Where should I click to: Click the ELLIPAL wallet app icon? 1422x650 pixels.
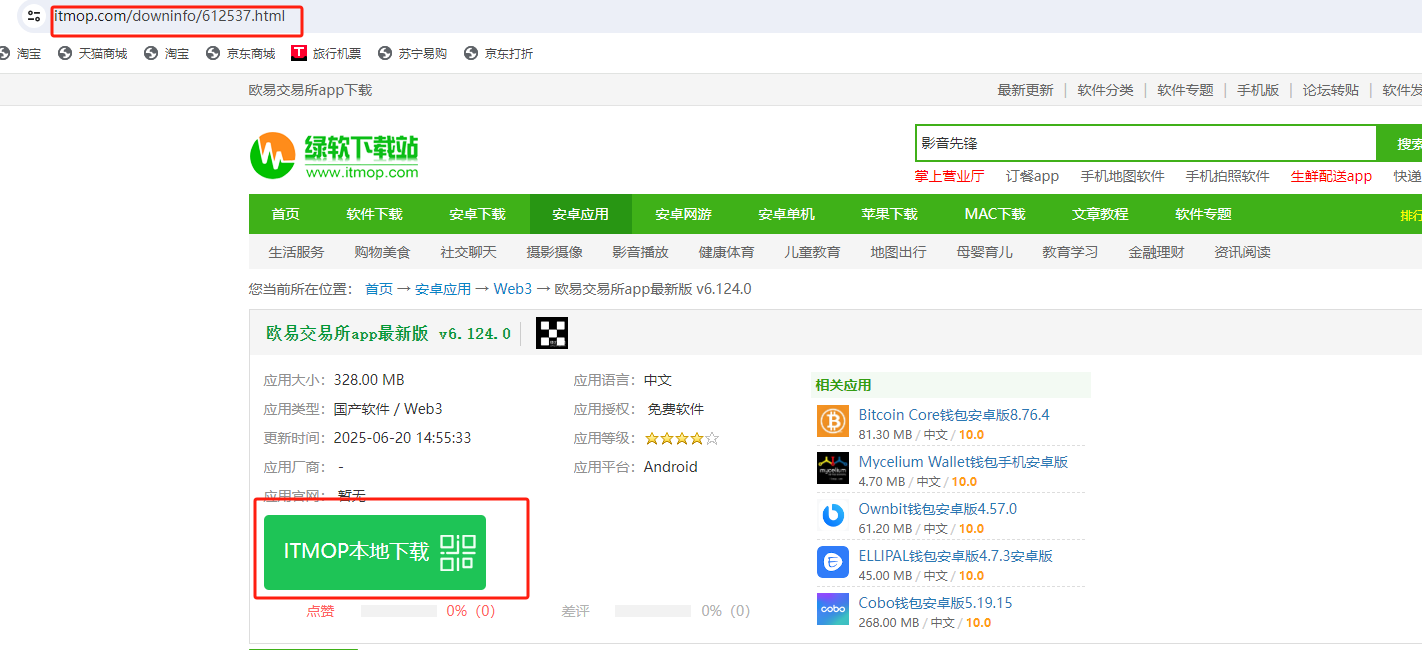pyautogui.click(x=832, y=563)
